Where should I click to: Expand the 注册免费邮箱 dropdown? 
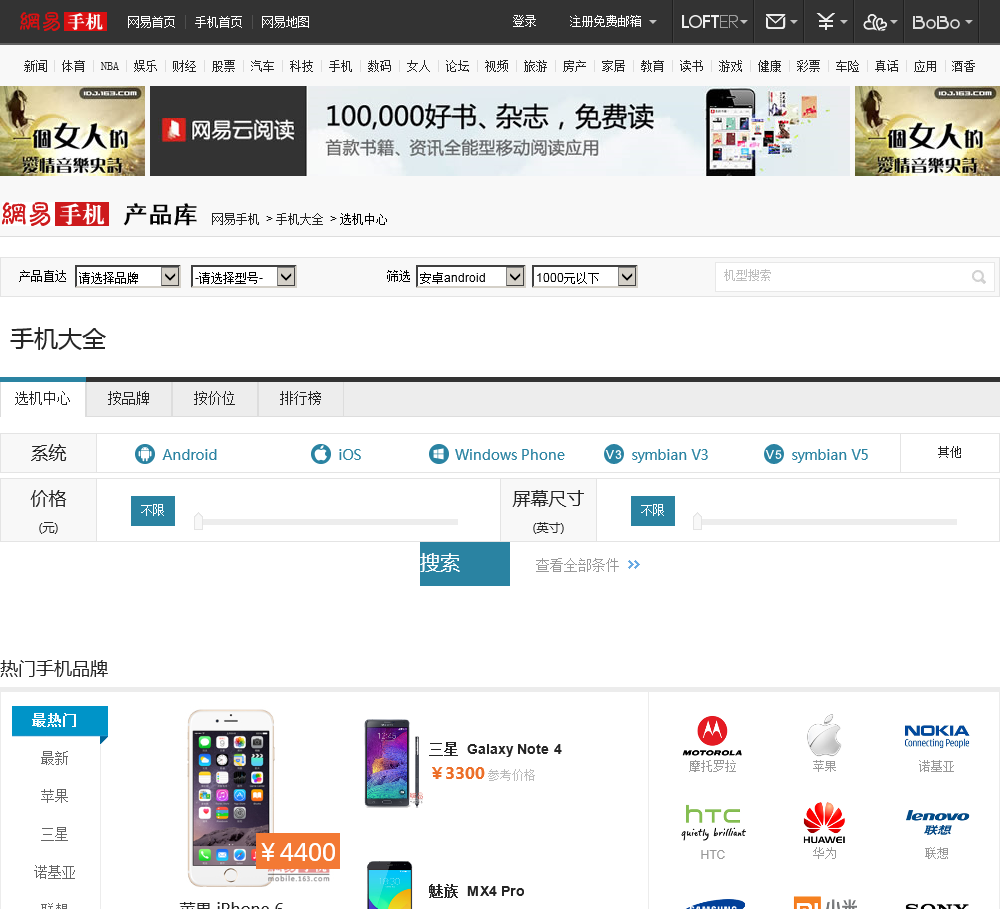pyautogui.click(x=612, y=22)
